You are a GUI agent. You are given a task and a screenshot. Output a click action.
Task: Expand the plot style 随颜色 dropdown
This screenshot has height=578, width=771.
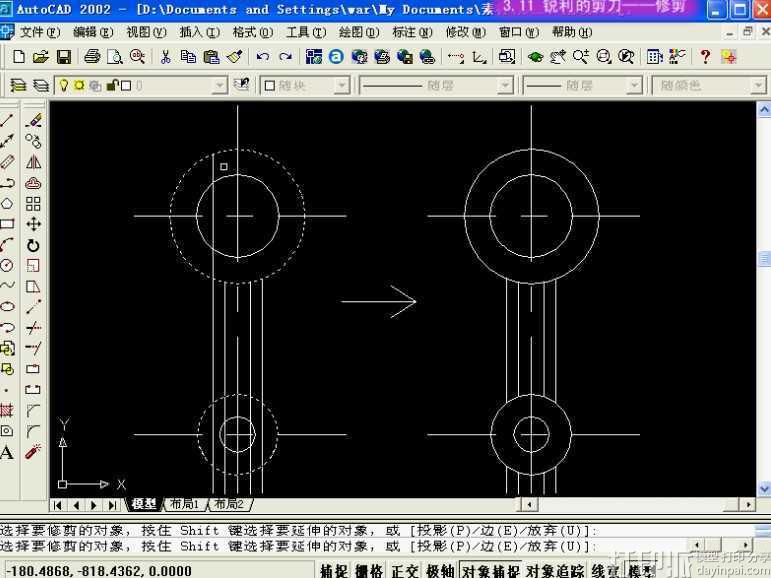pyautogui.click(x=758, y=86)
